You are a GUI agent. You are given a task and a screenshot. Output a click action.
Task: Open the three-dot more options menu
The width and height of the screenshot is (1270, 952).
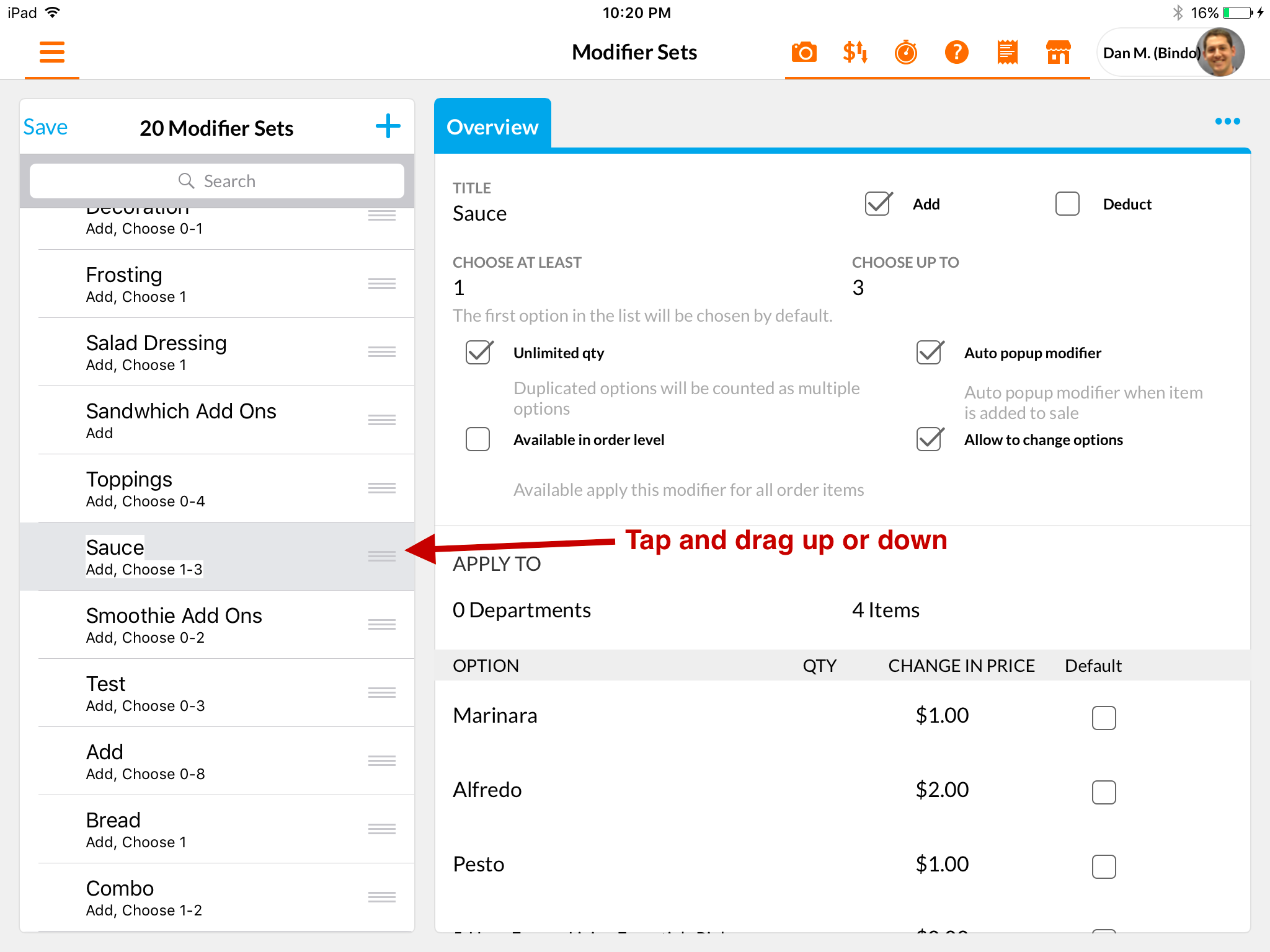click(1227, 121)
